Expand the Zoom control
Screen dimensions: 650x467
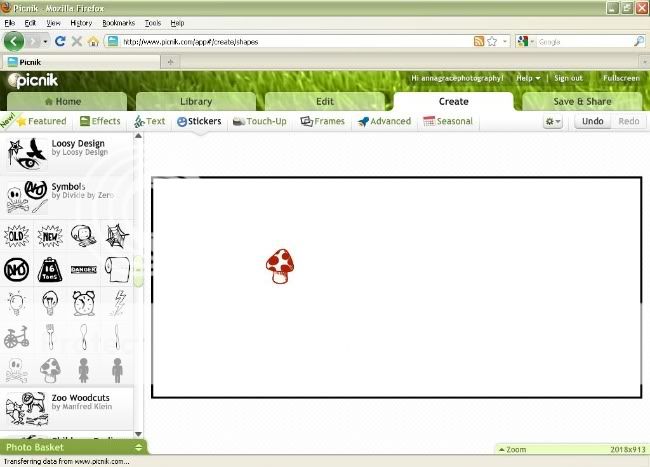[x=512, y=449]
